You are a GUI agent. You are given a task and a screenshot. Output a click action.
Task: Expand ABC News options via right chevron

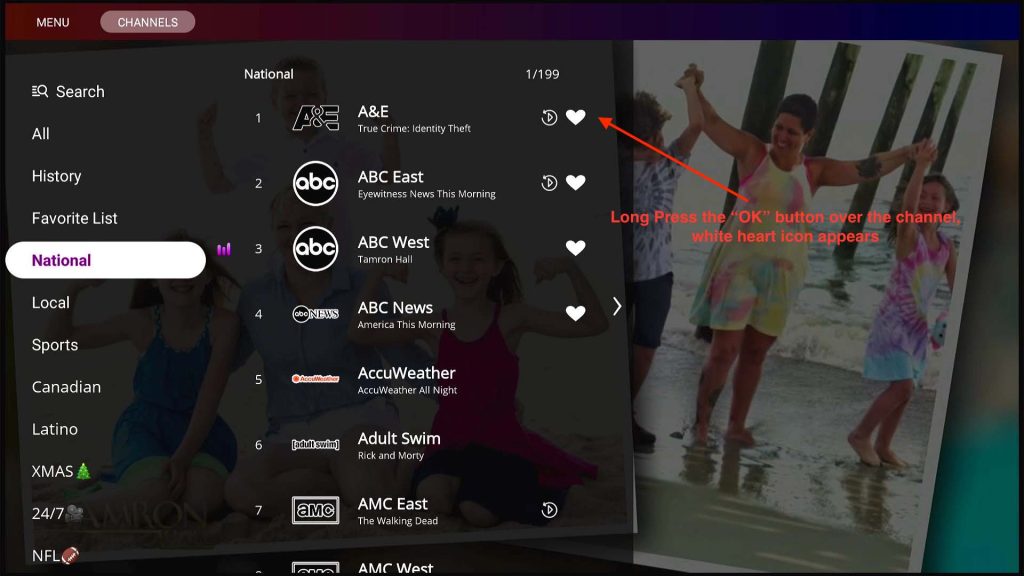pyautogui.click(x=616, y=308)
